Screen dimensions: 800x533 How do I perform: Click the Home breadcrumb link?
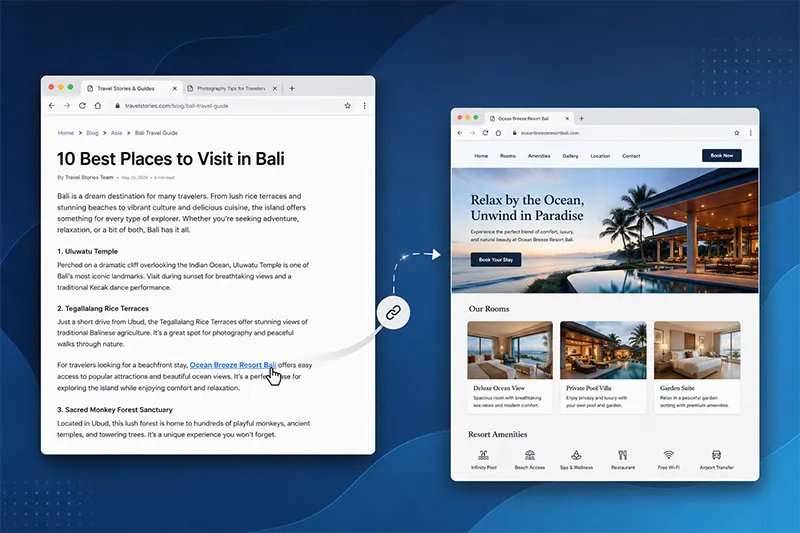tap(66, 133)
